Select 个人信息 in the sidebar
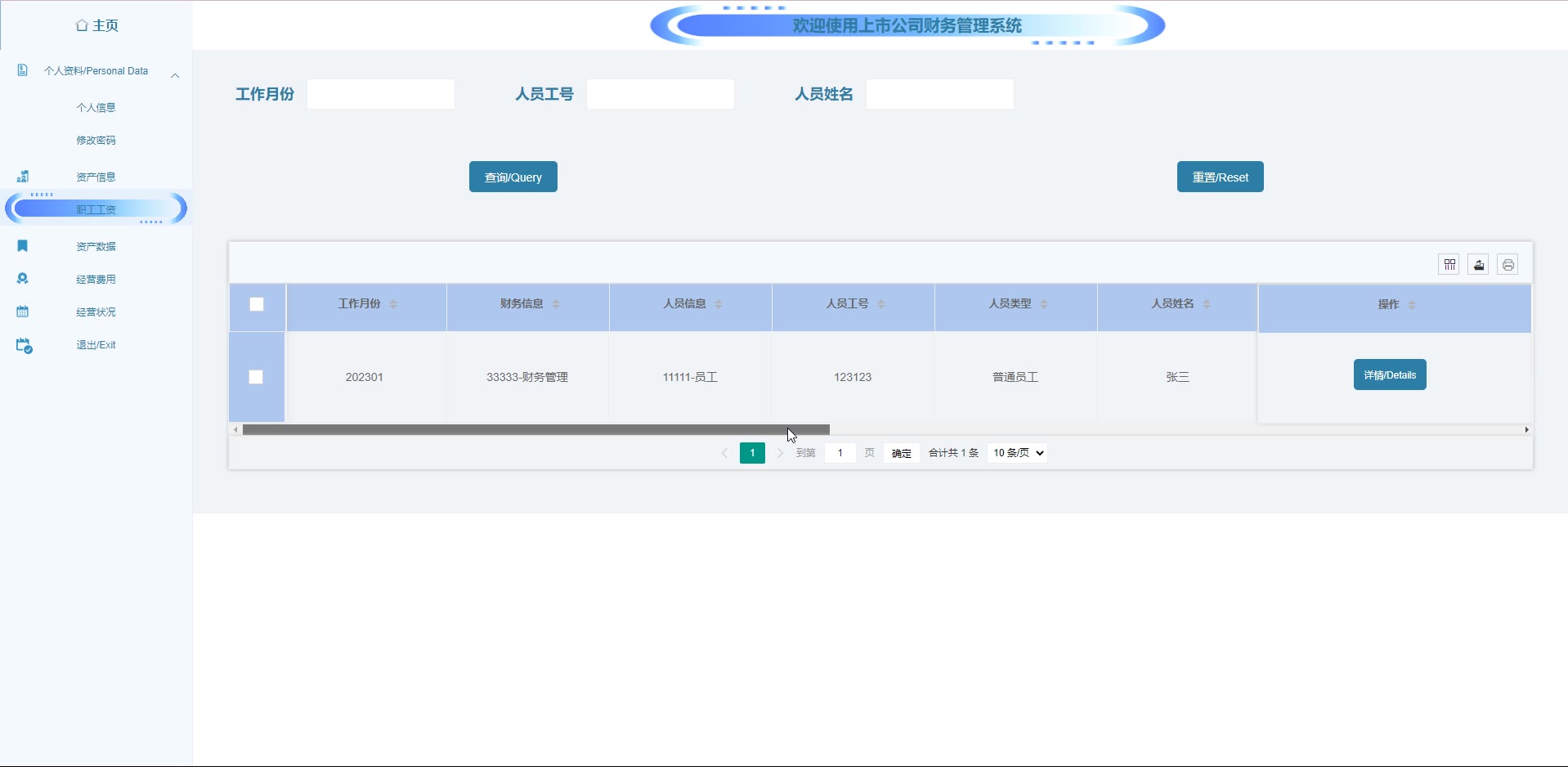 (96, 108)
